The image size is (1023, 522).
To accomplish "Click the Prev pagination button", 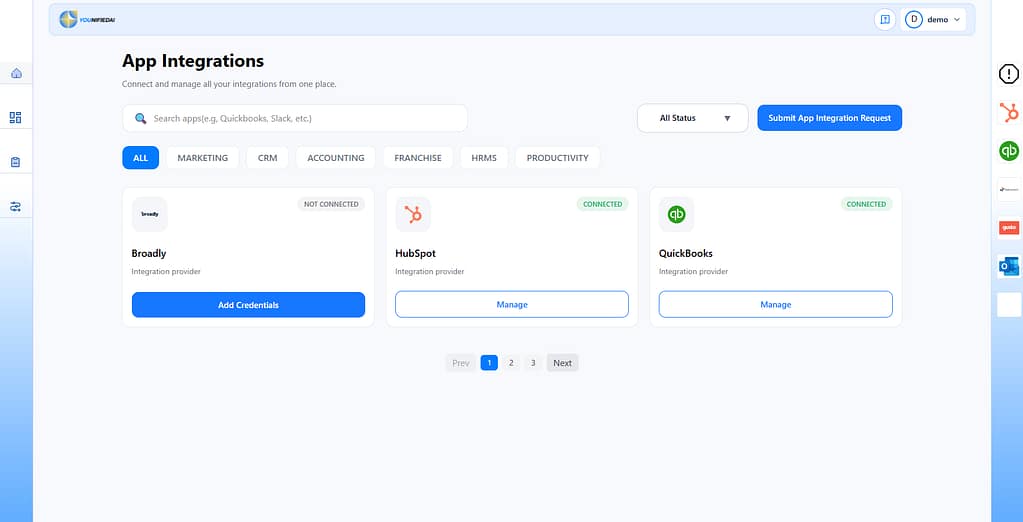I will pos(461,363).
